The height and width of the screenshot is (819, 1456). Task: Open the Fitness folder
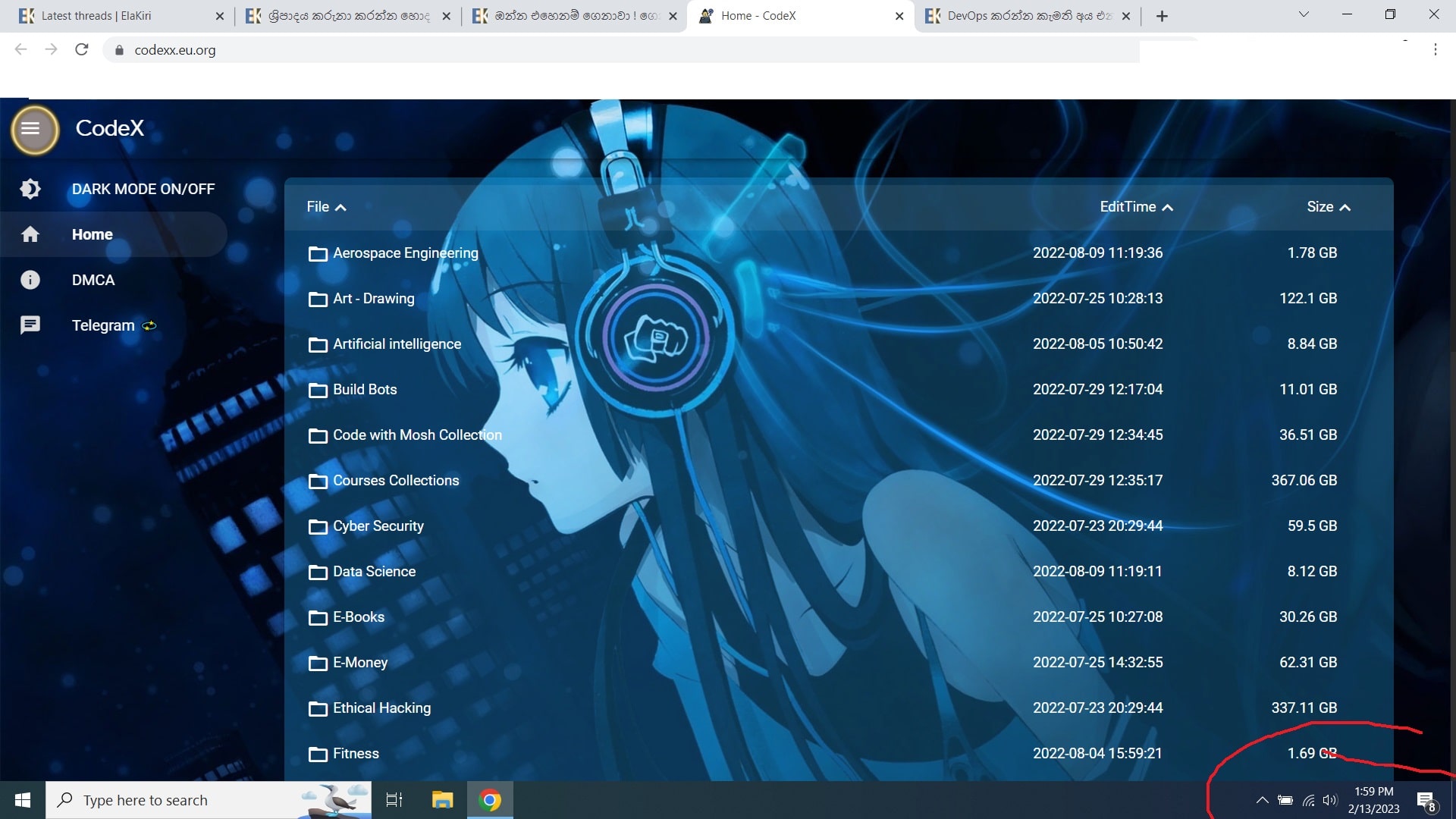point(356,754)
